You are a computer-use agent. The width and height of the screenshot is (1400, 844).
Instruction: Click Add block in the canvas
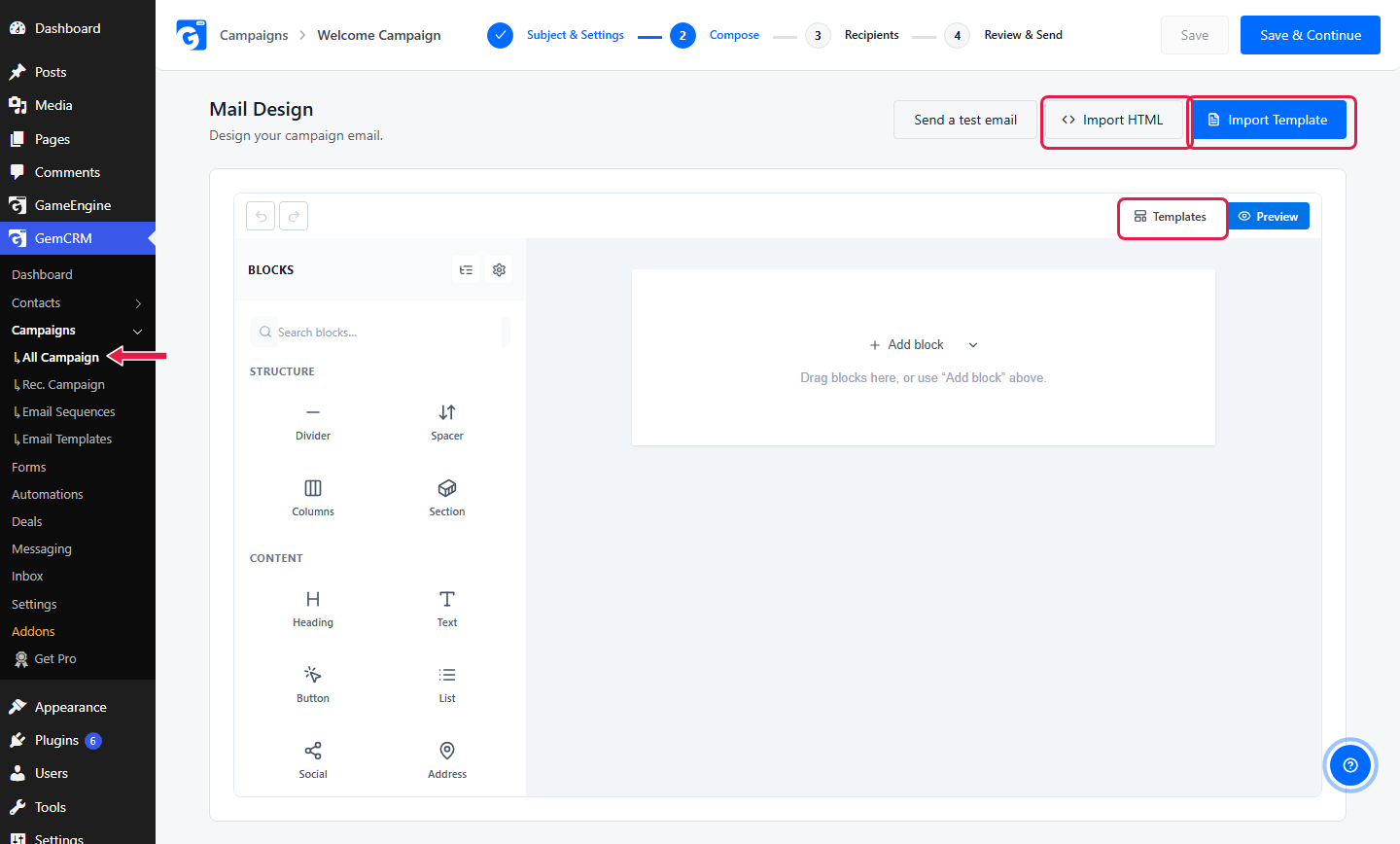tap(907, 345)
